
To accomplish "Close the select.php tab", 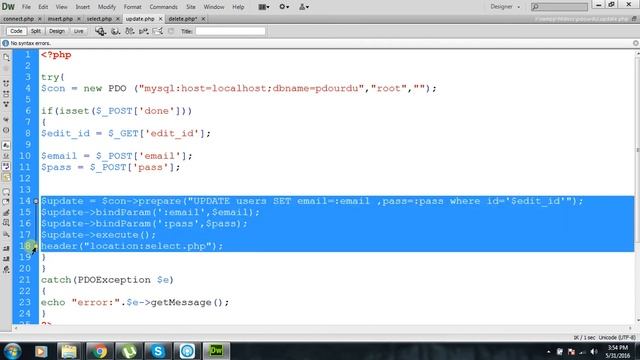I will click(x=118, y=19).
